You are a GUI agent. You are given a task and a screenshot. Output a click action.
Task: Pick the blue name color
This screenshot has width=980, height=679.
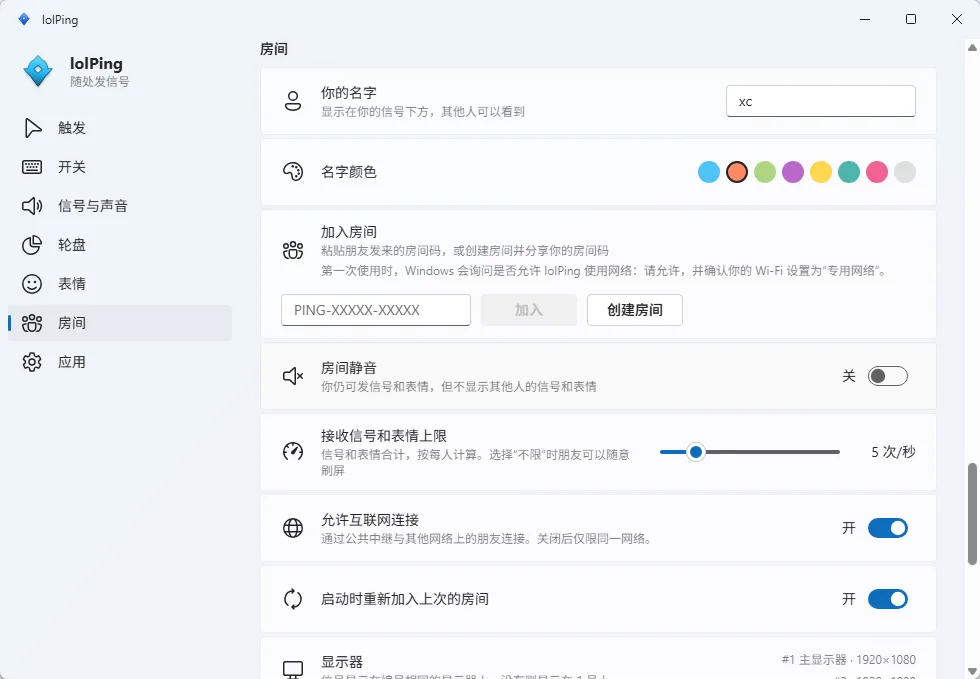pos(709,172)
